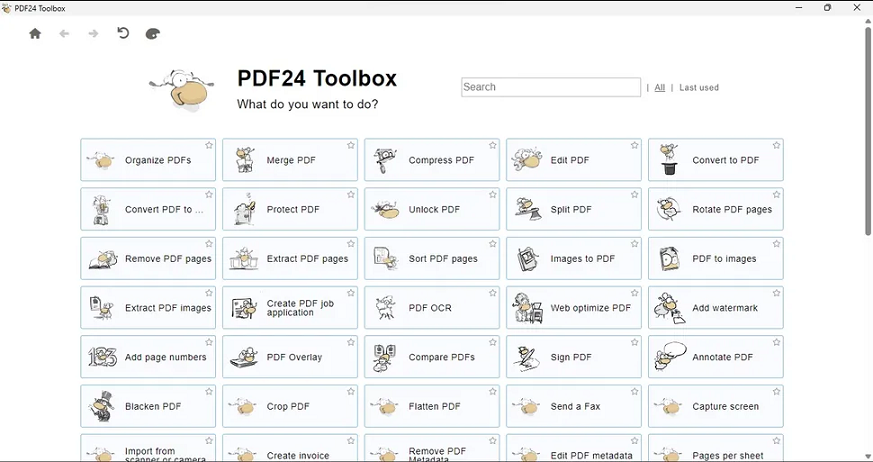873x462 pixels.
Task: Open the Remove PDF Metadata tool
Action: [432, 448]
